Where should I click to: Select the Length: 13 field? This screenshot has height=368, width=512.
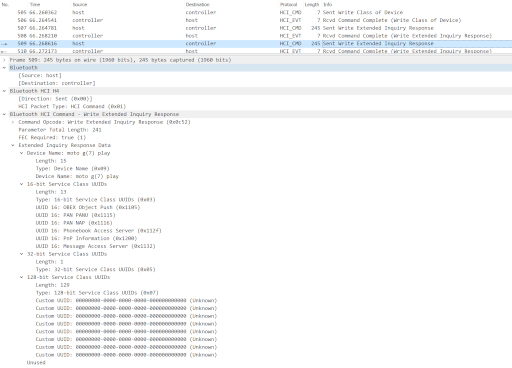(51, 192)
